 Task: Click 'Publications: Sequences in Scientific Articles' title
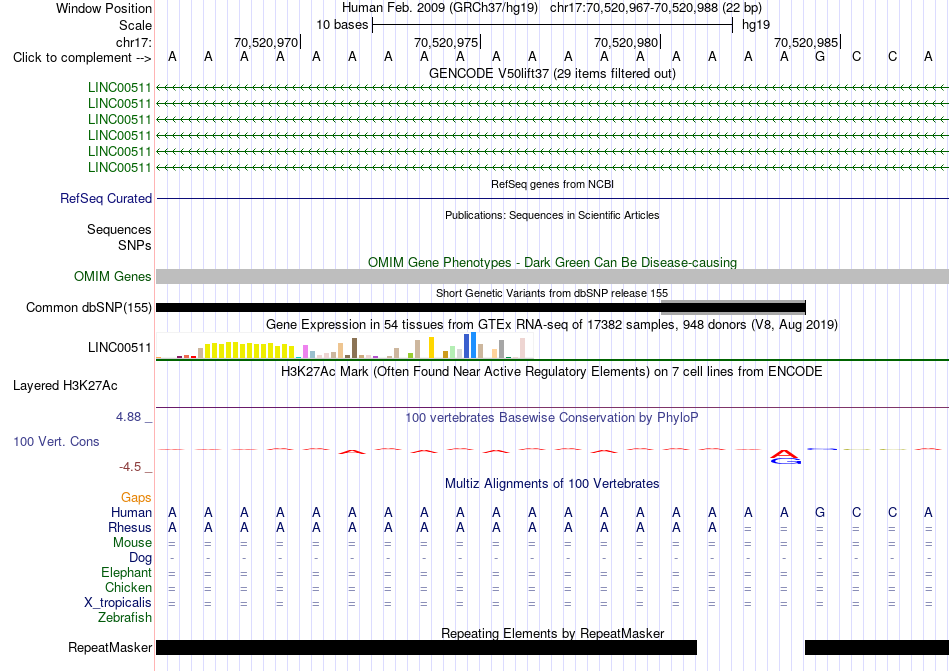552,215
